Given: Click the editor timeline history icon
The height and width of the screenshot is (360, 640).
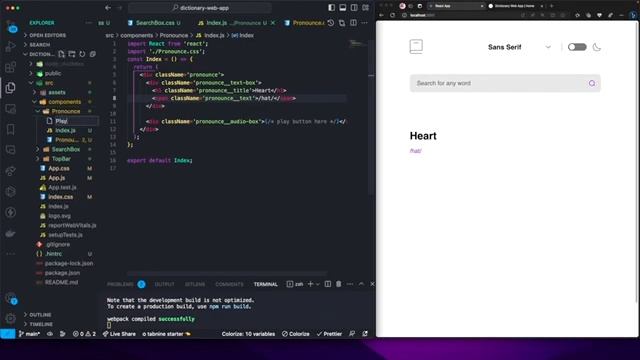Looking at the screenshot, I should point(331,23).
